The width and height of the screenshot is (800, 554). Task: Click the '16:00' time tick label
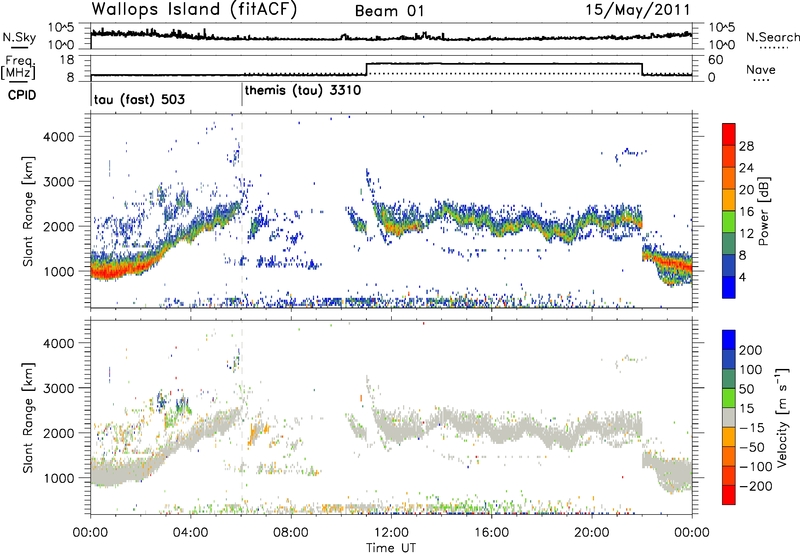(491, 533)
